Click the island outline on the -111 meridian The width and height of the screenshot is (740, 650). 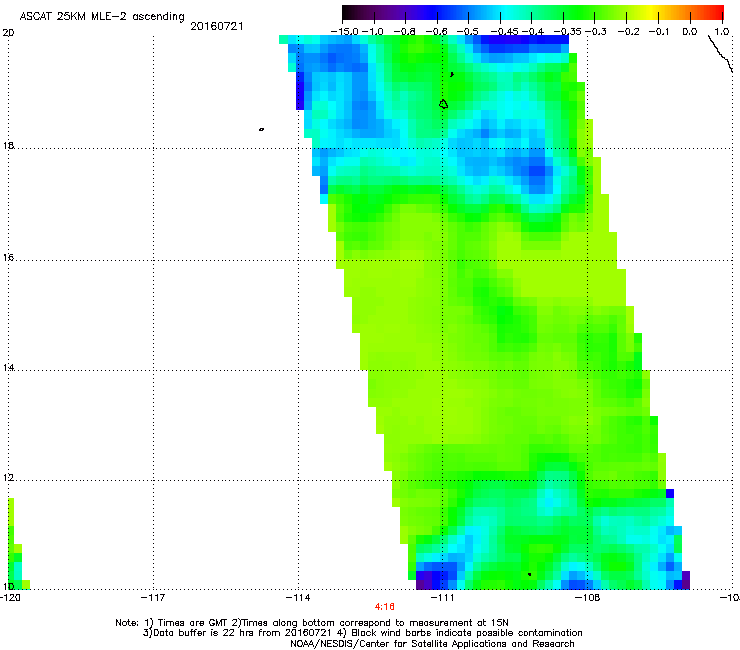(x=443, y=104)
